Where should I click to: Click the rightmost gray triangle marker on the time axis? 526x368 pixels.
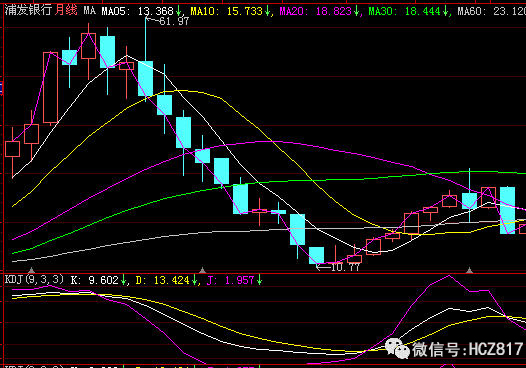click(469, 270)
